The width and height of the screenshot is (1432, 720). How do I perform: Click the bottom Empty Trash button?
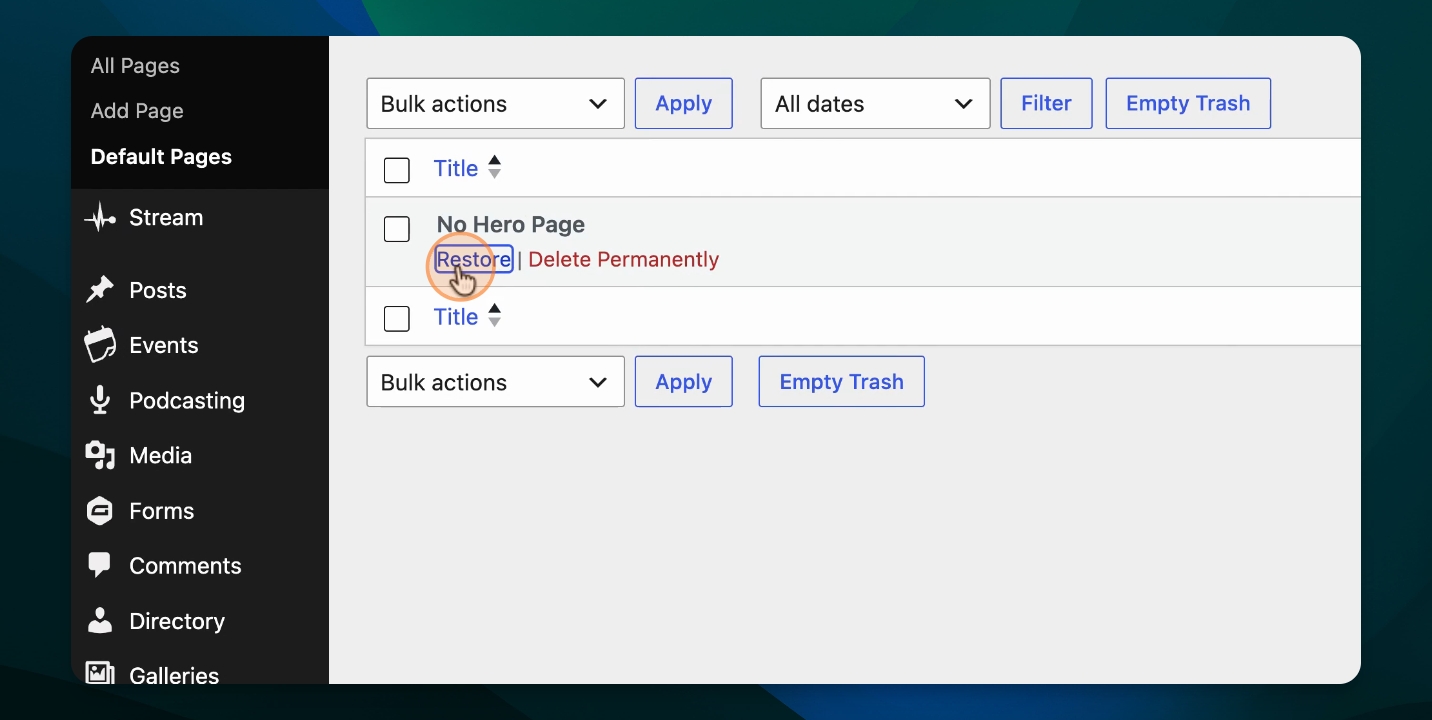click(x=842, y=382)
